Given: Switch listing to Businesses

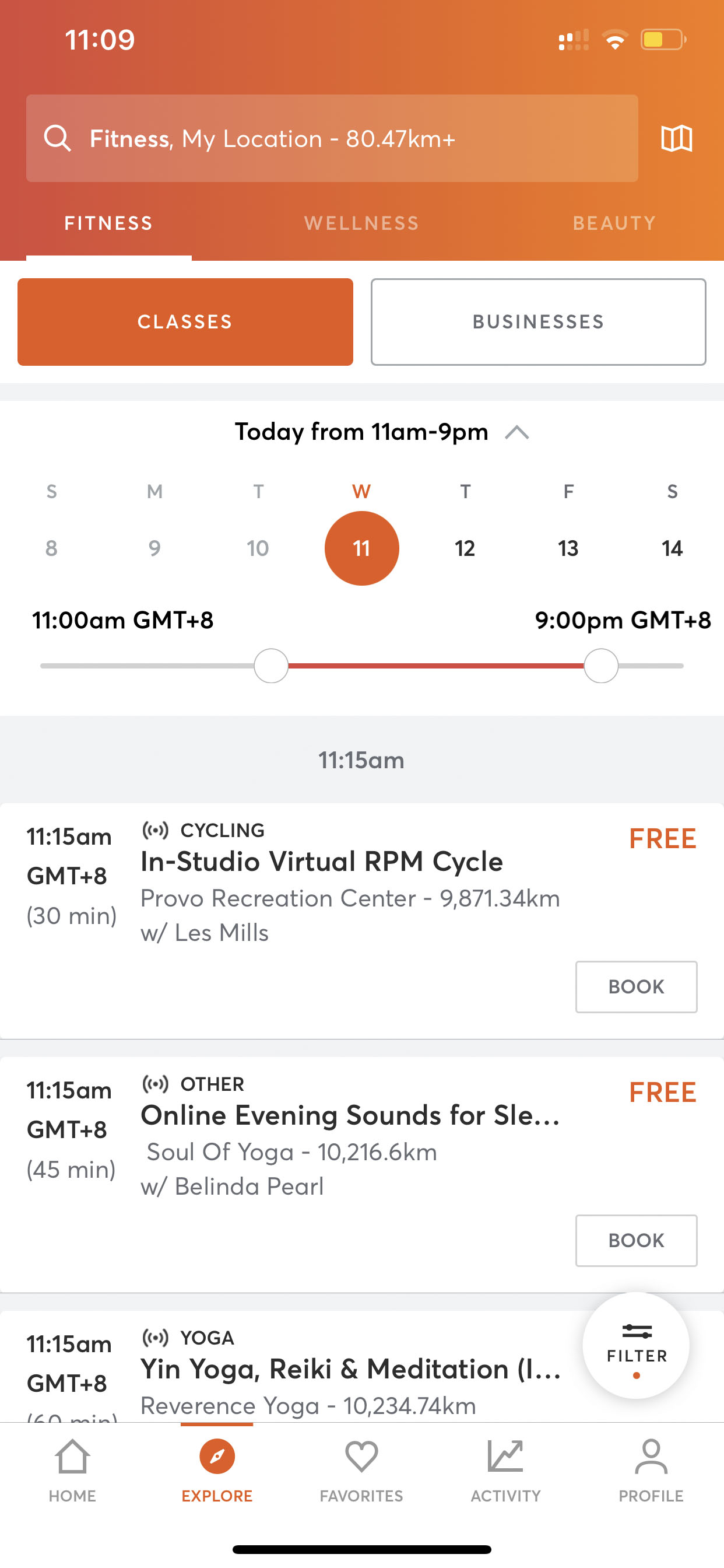Looking at the screenshot, I should (x=539, y=322).
